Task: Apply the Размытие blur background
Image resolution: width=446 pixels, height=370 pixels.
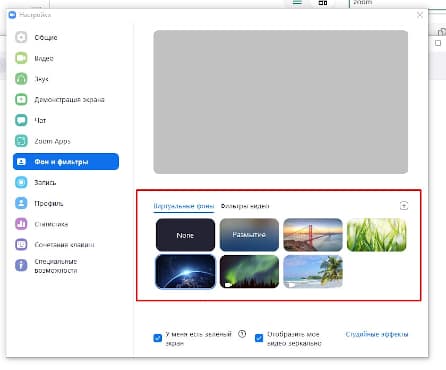Action: tap(249, 235)
